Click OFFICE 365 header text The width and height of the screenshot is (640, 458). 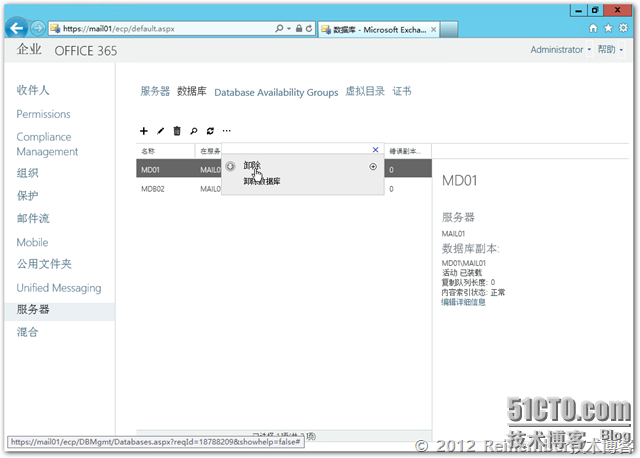86,51
